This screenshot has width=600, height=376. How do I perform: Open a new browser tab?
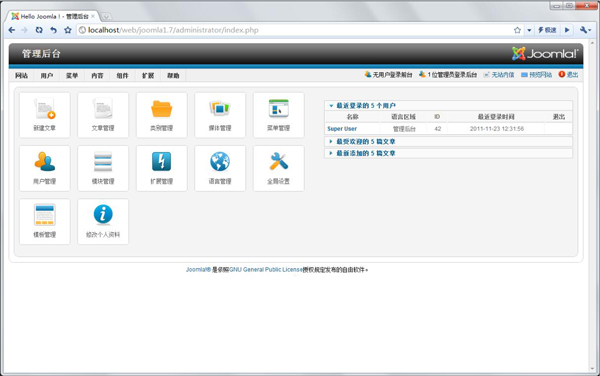pyautogui.click(x=106, y=16)
